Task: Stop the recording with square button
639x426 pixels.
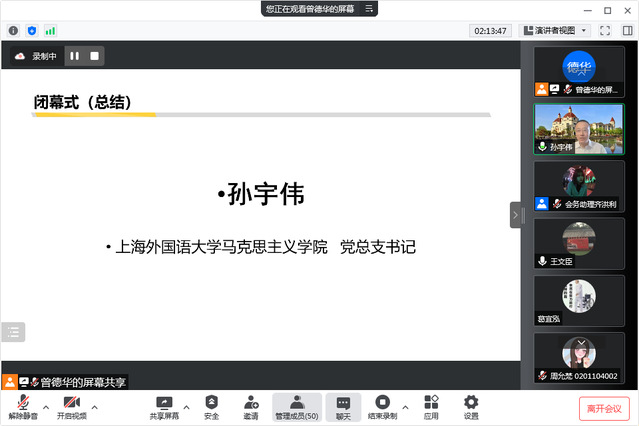Action: [95, 56]
